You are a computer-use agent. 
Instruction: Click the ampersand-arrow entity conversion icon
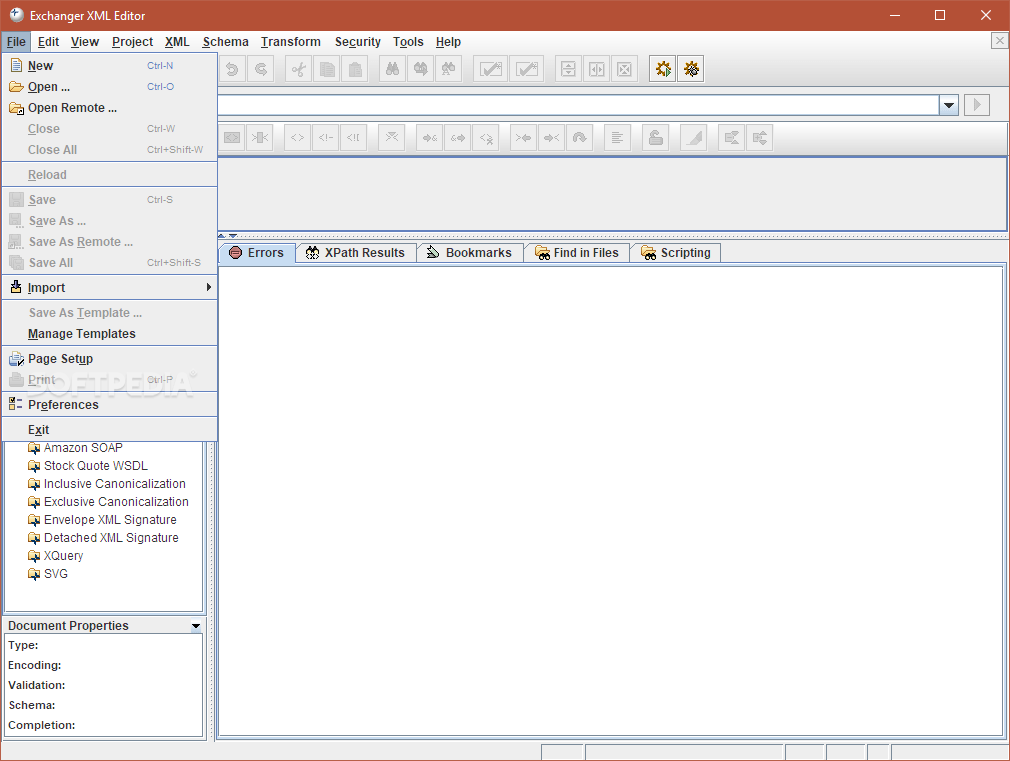[458, 137]
